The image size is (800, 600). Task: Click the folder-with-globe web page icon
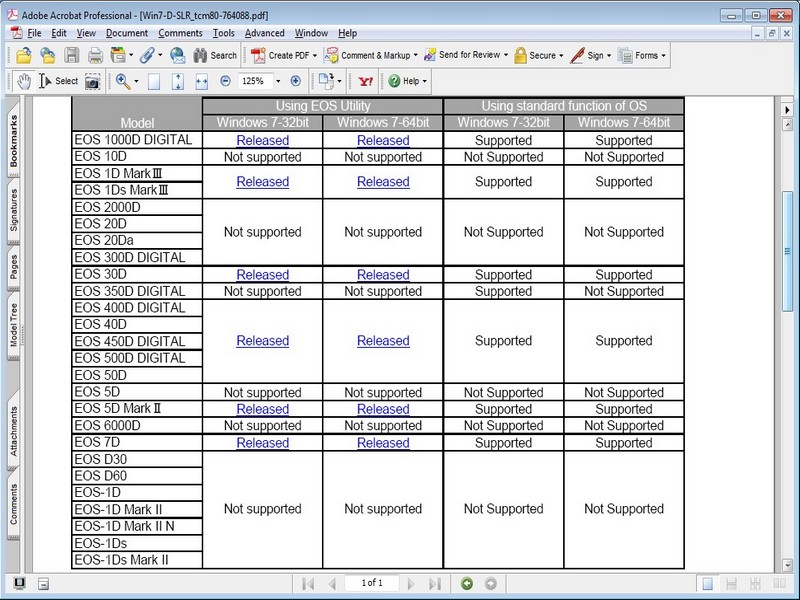[x=47, y=55]
